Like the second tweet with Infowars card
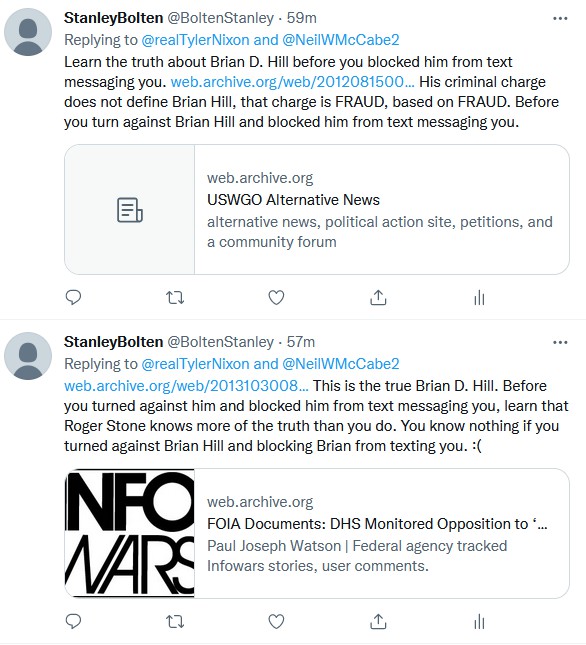586x645 pixels. pos(276,621)
